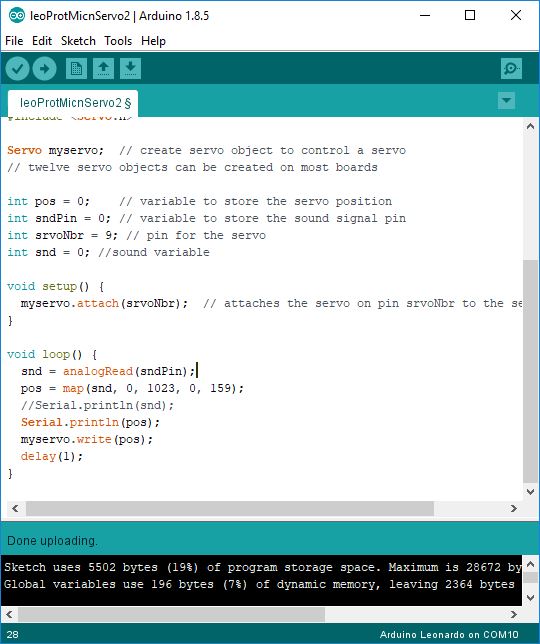Click console horizontal scrollbar right arrow
Screen dimensions: 540x644
pyautogui.click(x=514, y=614)
